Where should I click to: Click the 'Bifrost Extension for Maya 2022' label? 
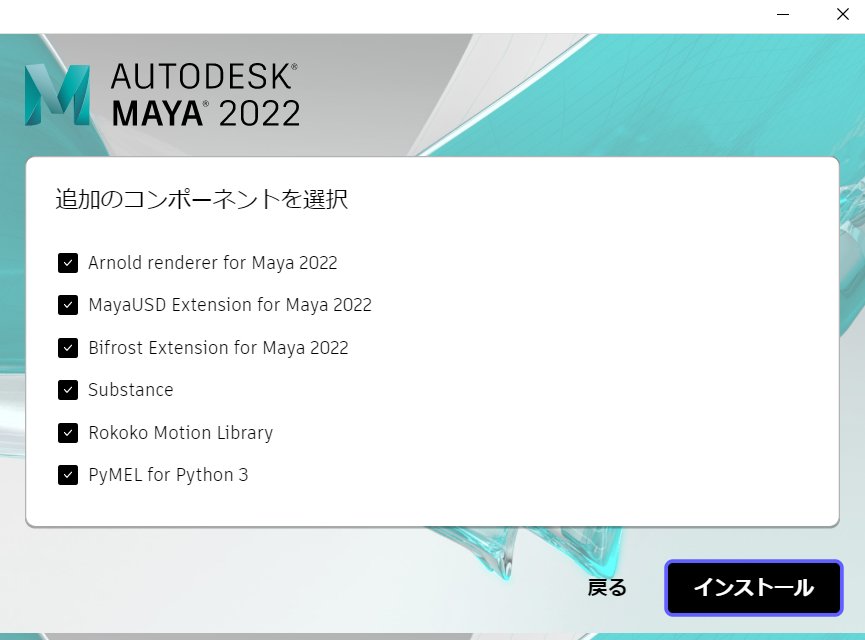coord(218,348)
